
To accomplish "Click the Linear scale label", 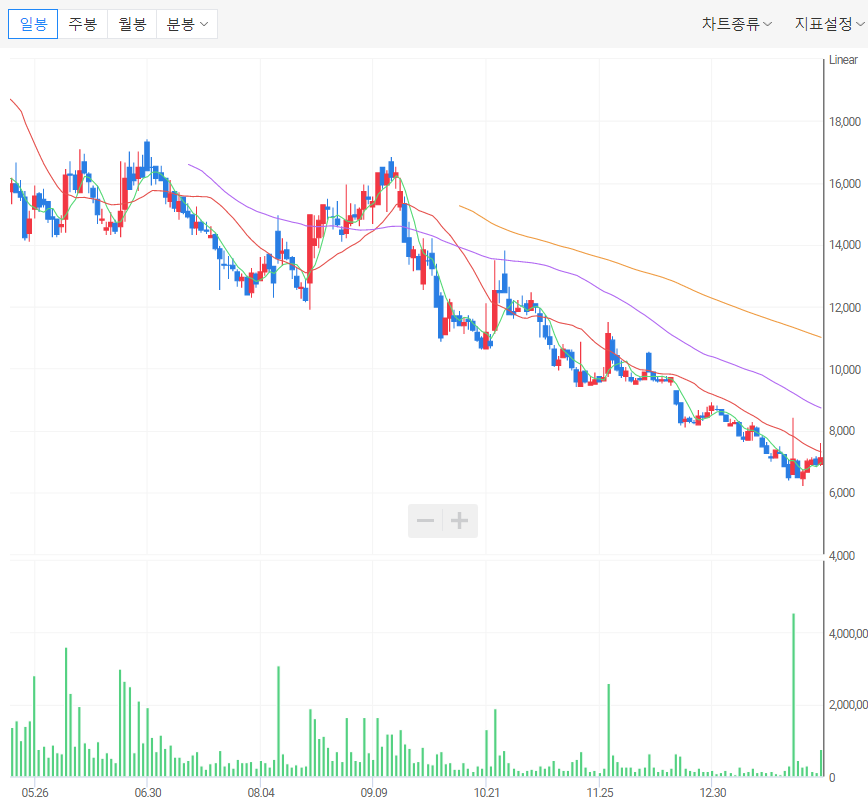I will coord(843,60).
